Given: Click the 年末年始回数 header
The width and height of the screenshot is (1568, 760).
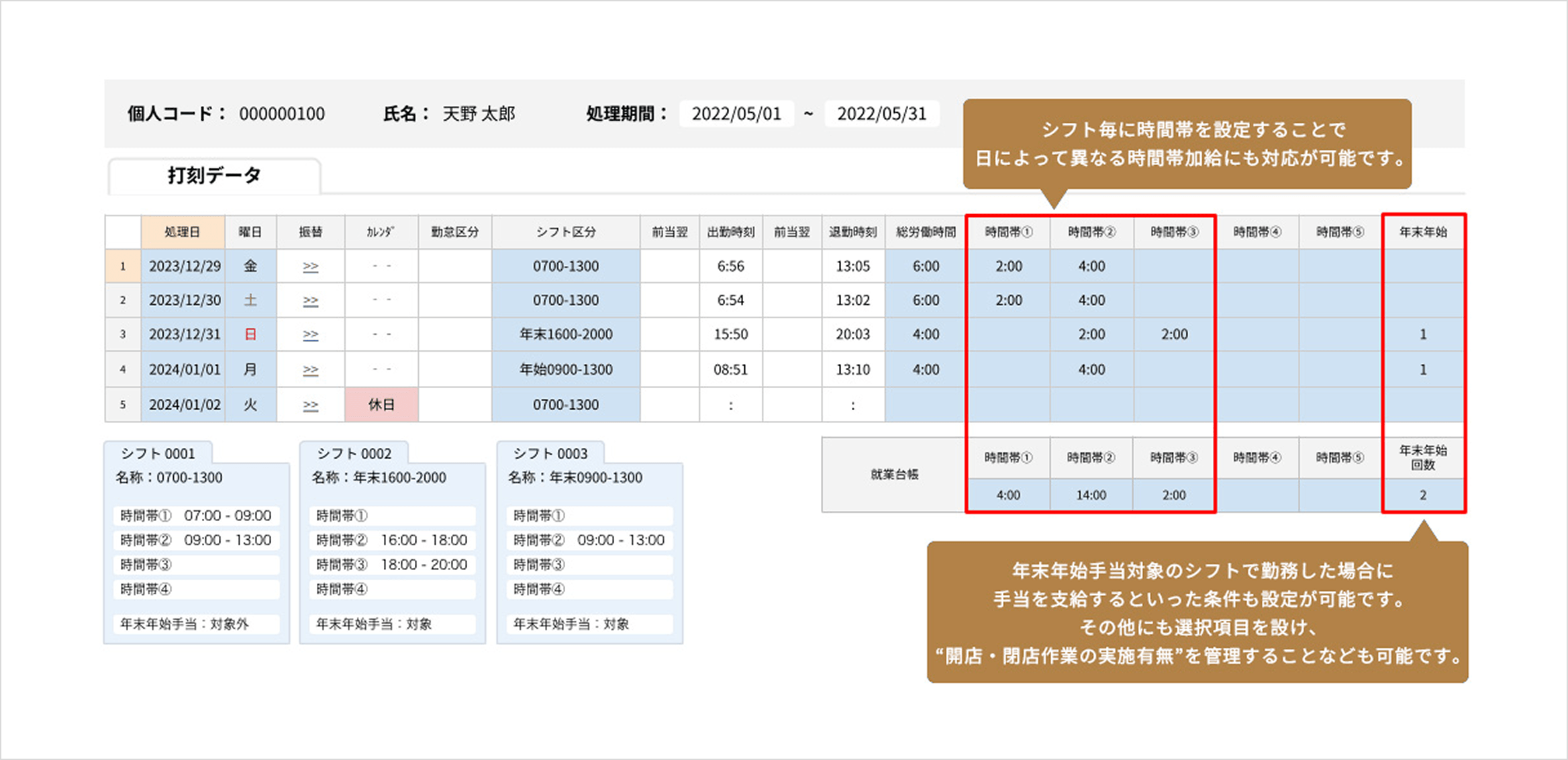Looking at the screenshot, I should point(1423,458).
